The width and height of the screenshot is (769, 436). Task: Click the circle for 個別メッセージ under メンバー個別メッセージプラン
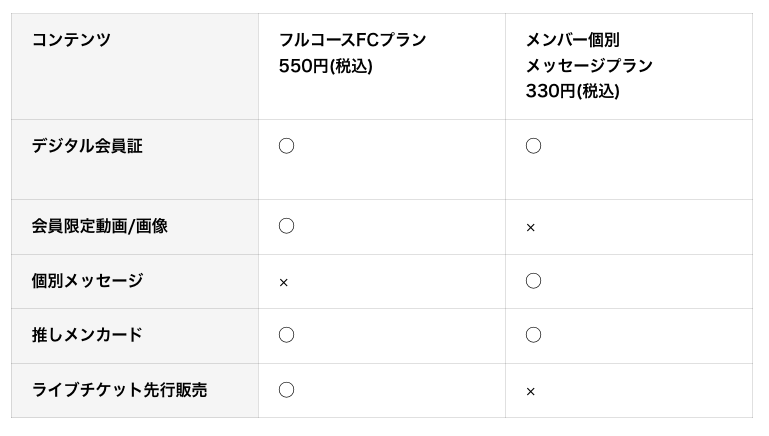[x=533, y=281]
